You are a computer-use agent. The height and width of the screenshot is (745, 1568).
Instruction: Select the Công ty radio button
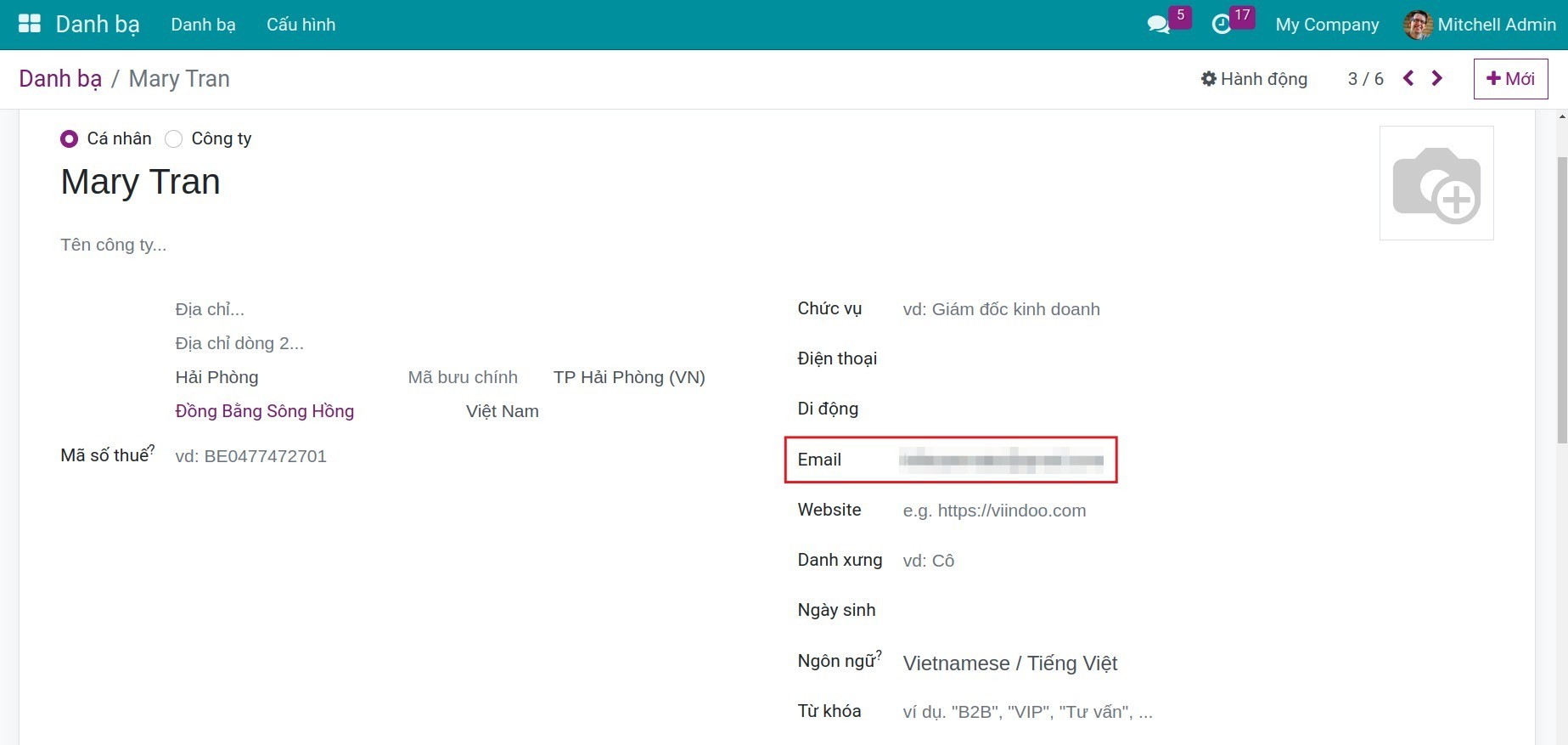pyautogui.click(x=174, y=138)
